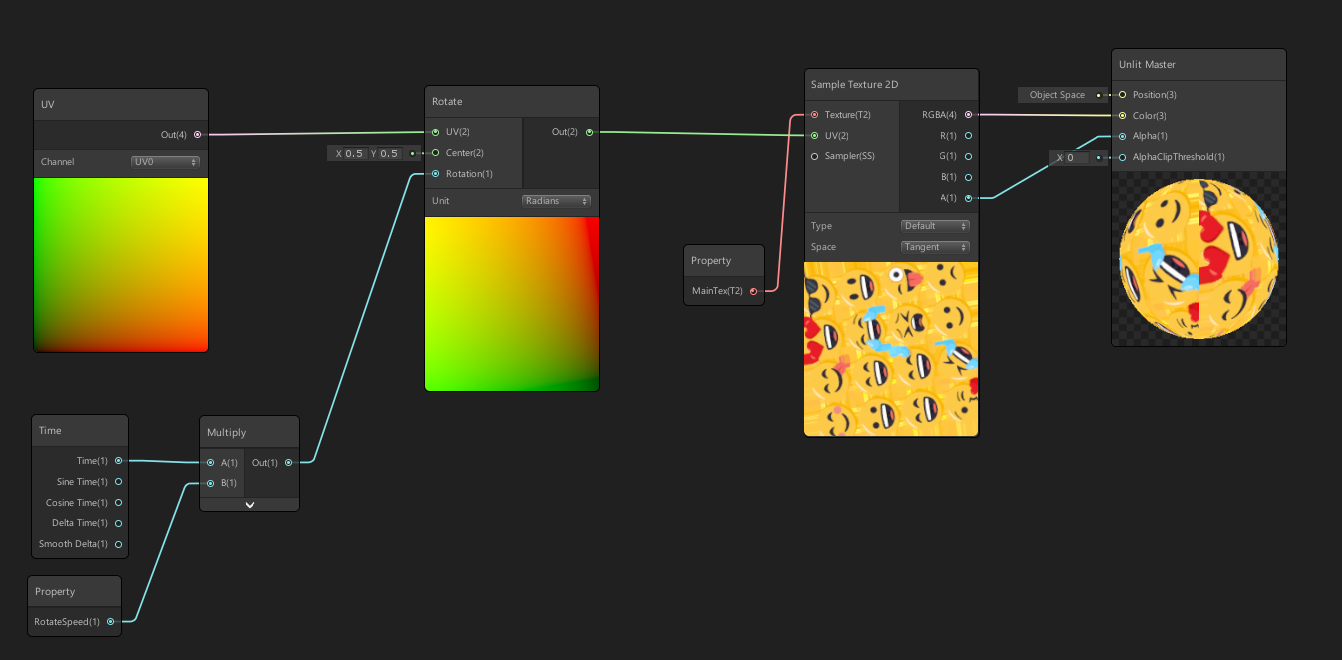This screenshot has width=1342, height=660.
Task: Click the RGBA(4) output port on Sample Texture 2D
Action: (966, 115)
